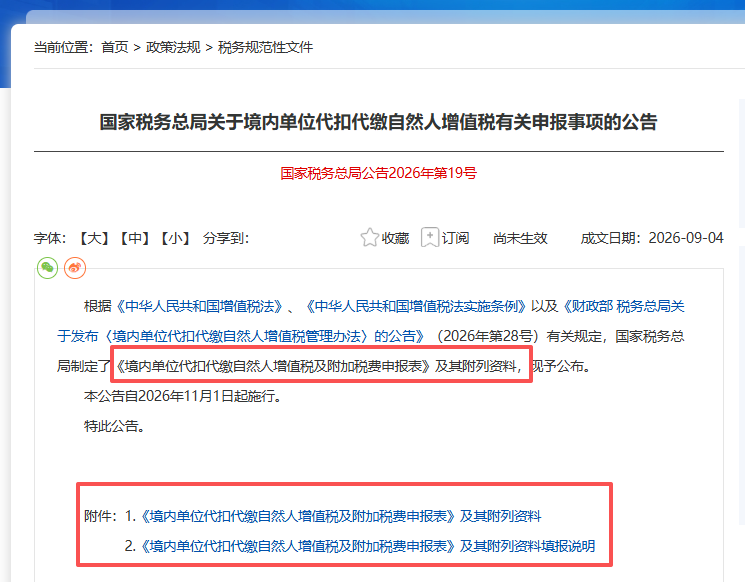Set font size to 大
Image resolution: width=745 pixels, height=582 pixels.
click(94, 238)
